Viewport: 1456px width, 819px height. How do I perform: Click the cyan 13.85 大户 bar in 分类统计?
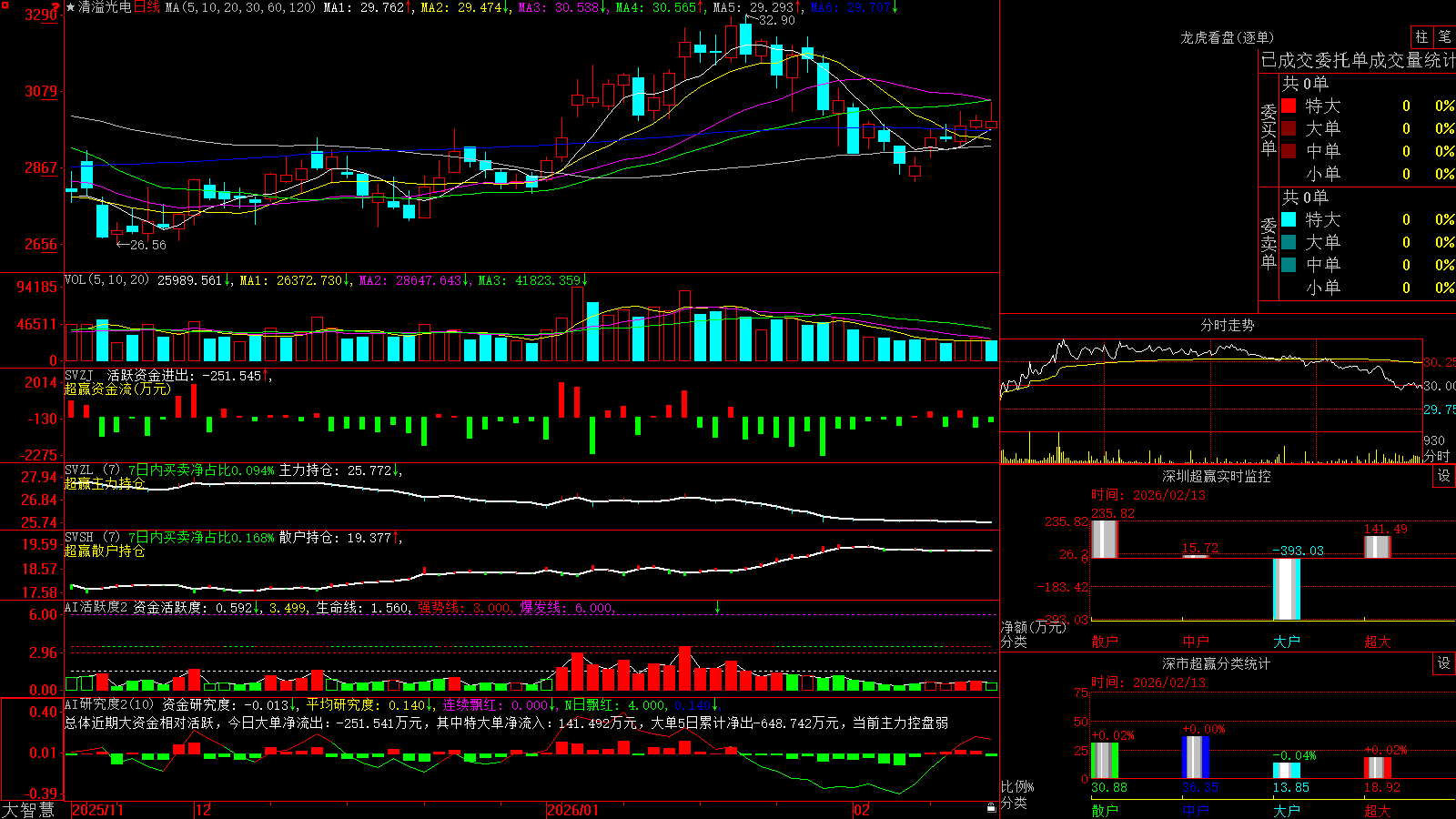click(x=1287, y=771)
